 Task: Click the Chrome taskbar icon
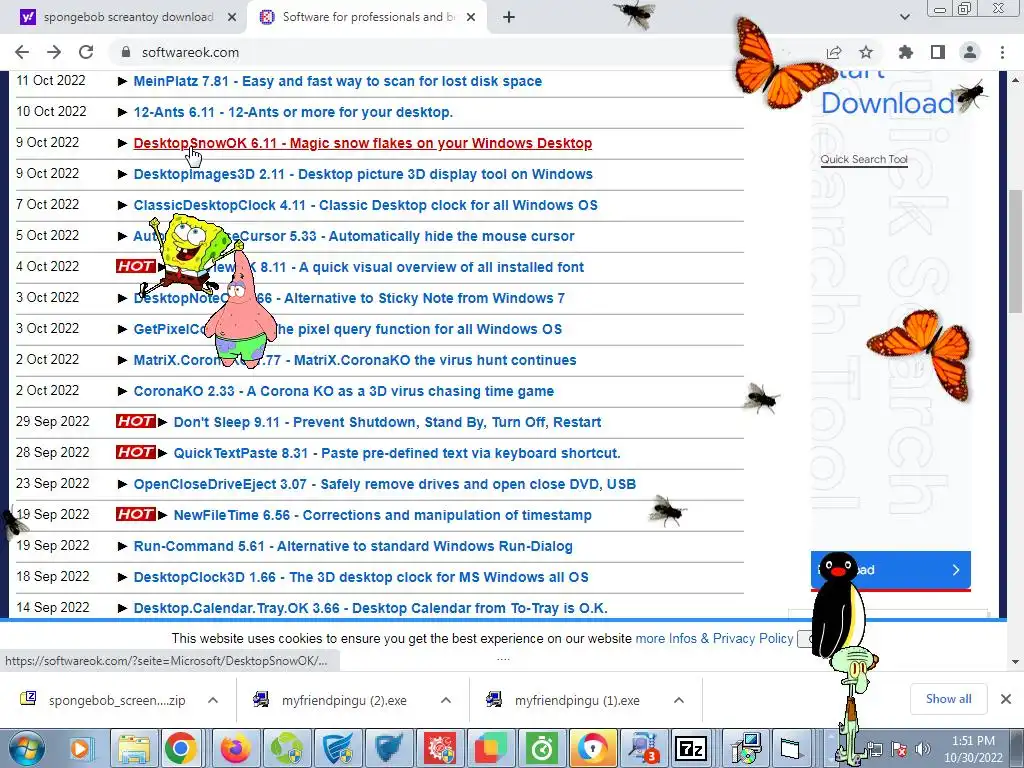[x=181, y=748]
